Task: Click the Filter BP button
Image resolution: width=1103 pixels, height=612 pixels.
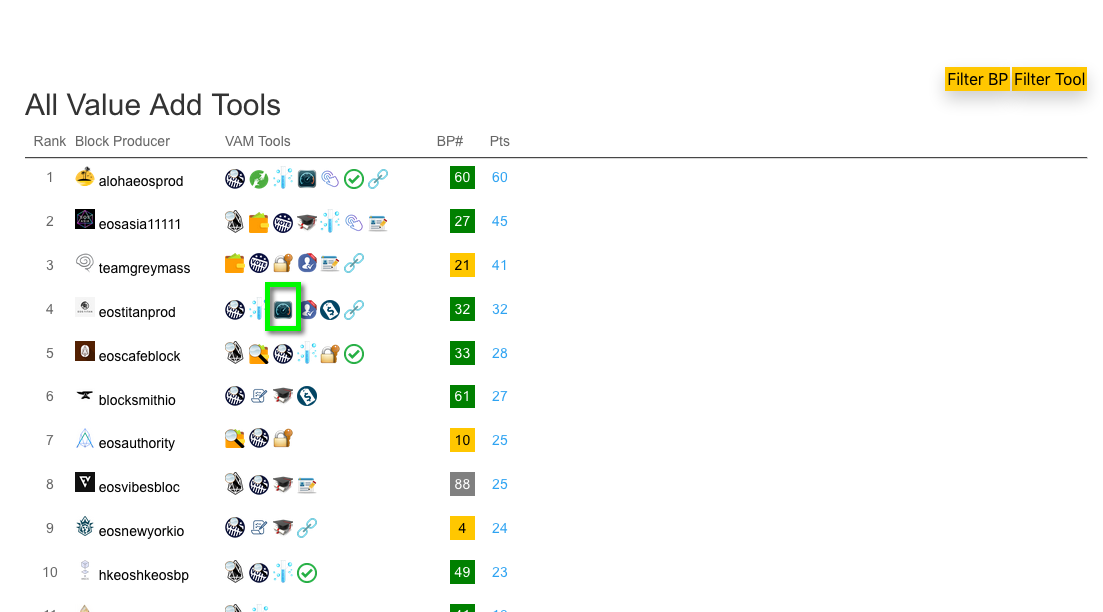Action: (x=977, y=79)
